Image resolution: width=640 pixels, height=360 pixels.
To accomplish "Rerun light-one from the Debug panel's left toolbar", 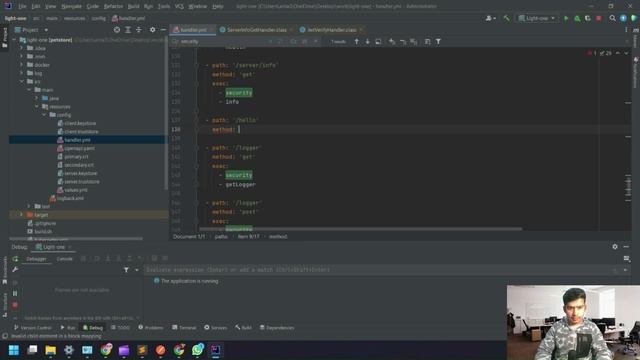I will 15,259.
